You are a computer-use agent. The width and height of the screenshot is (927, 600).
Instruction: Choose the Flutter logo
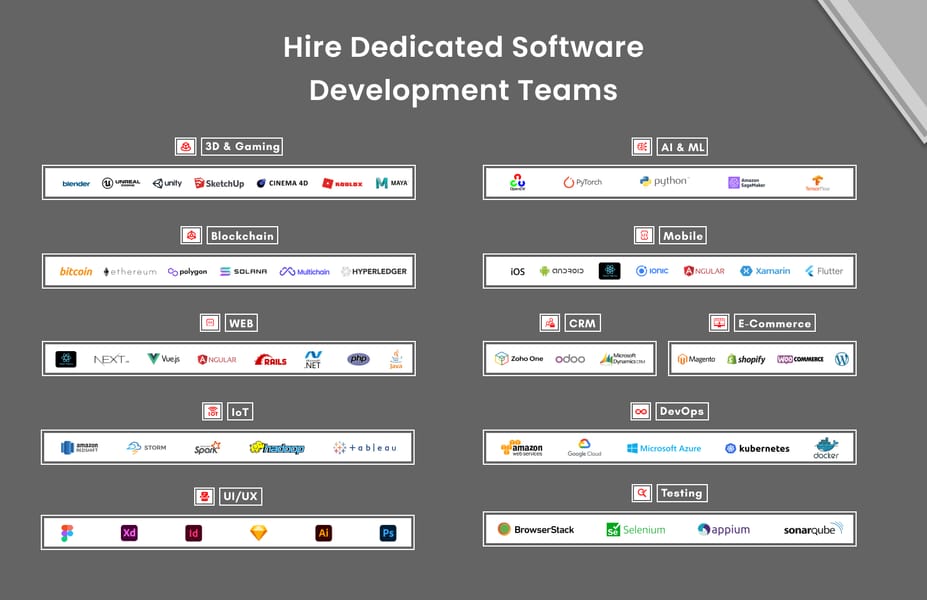coord(824,271)
